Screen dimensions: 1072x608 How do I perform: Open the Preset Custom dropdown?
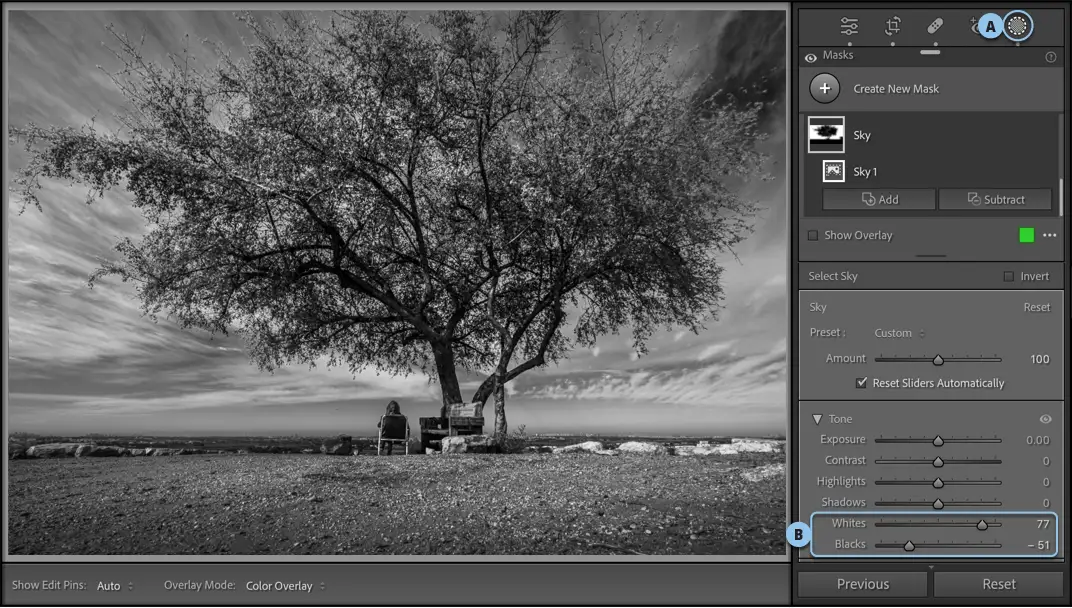point(899,333)
